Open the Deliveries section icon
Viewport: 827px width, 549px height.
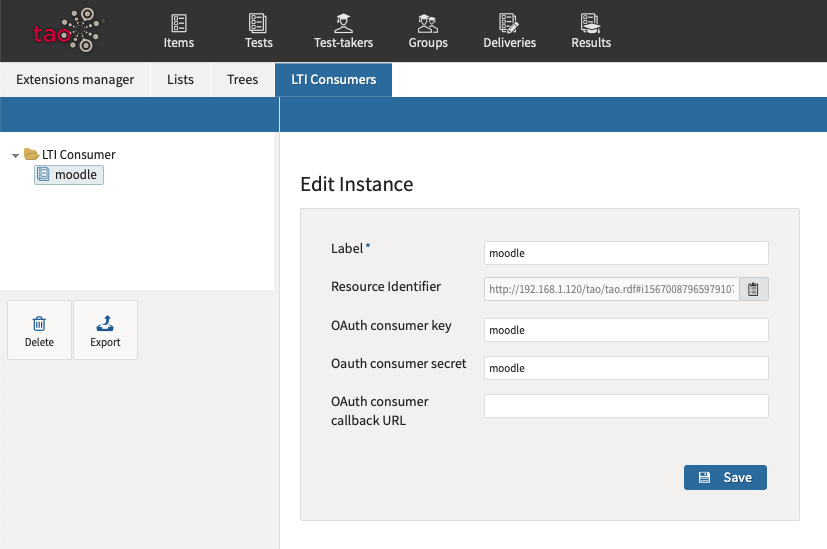509,23
